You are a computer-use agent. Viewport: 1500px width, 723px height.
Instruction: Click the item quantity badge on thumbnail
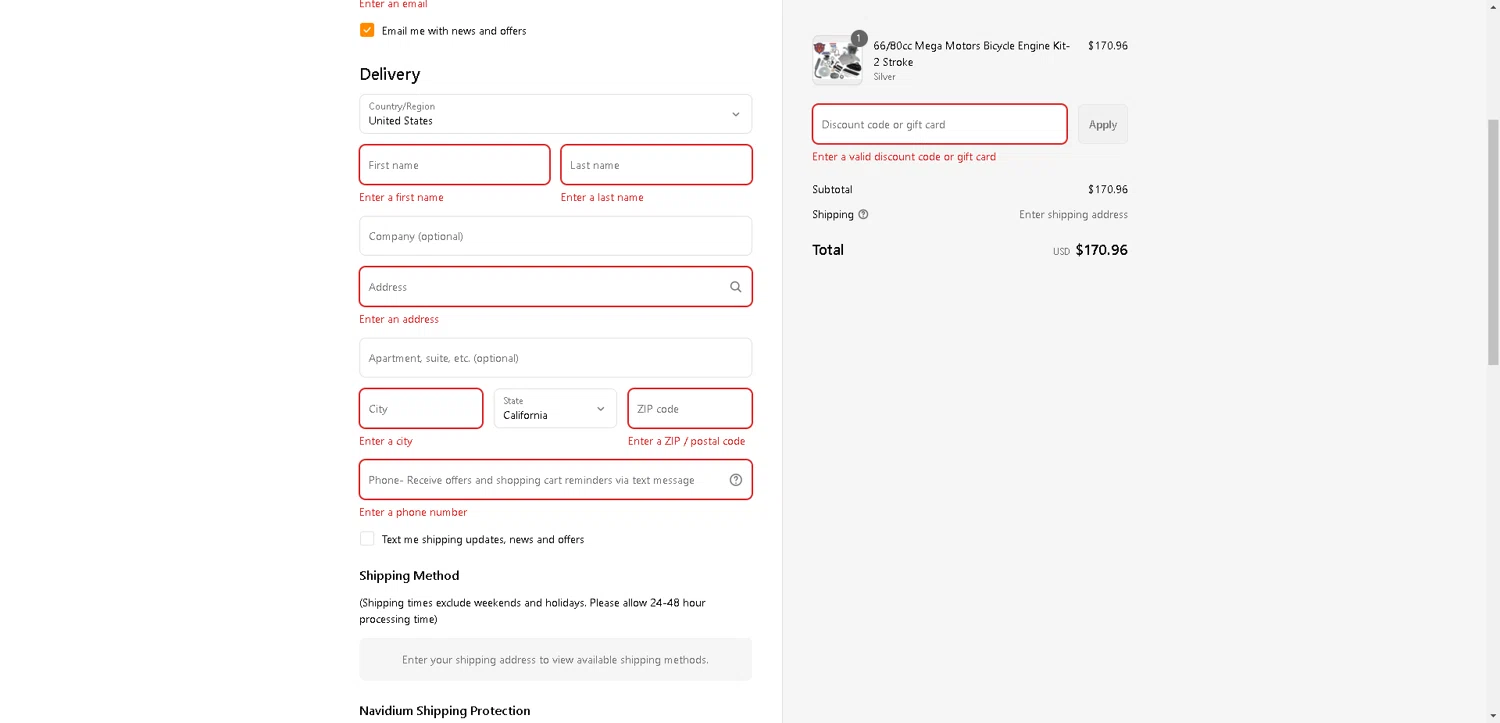[x=859, y=38]
